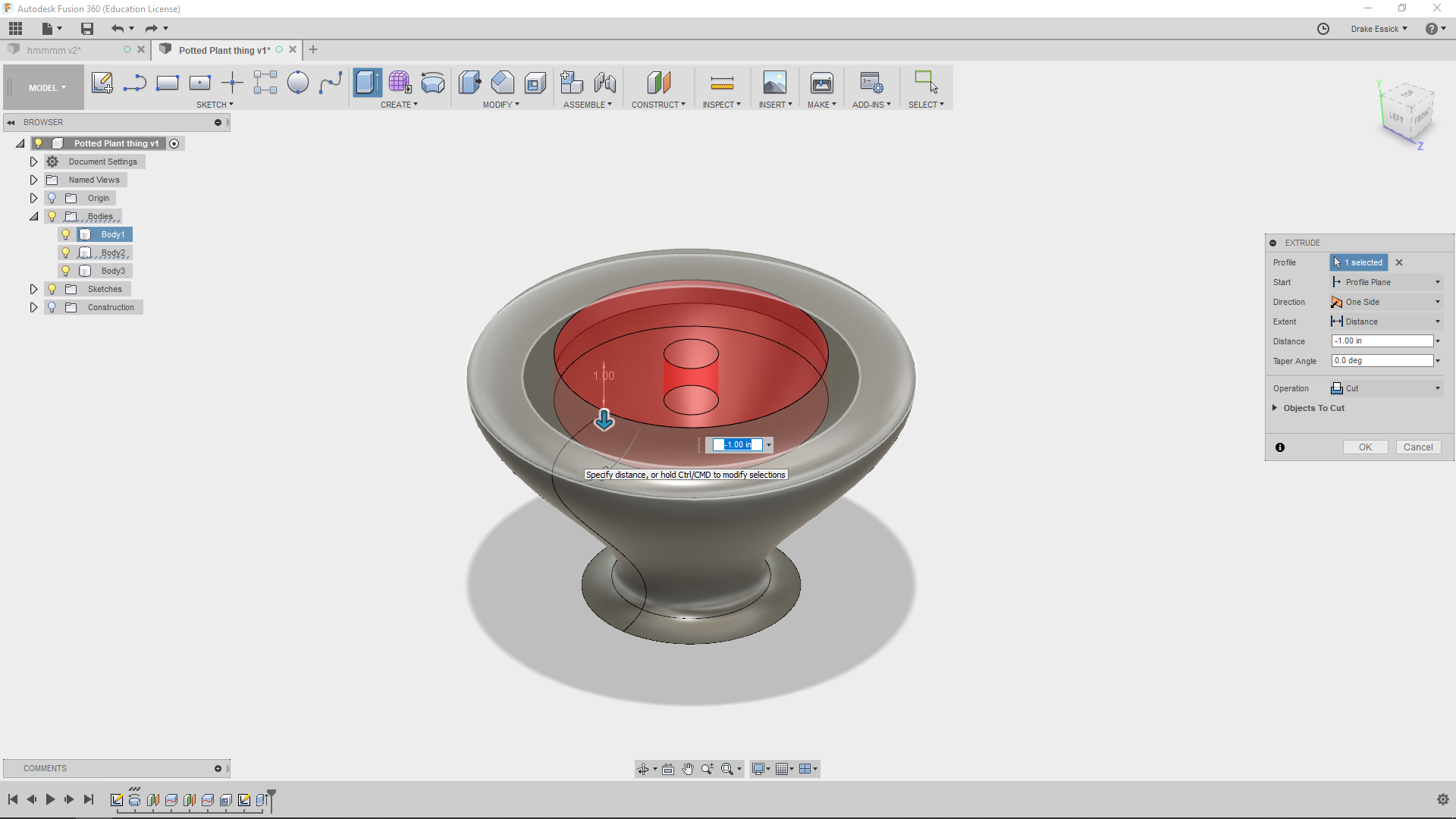Expand the Document Settings node
The width and height of the screenshot is (1456, 819).
[34, 161]
